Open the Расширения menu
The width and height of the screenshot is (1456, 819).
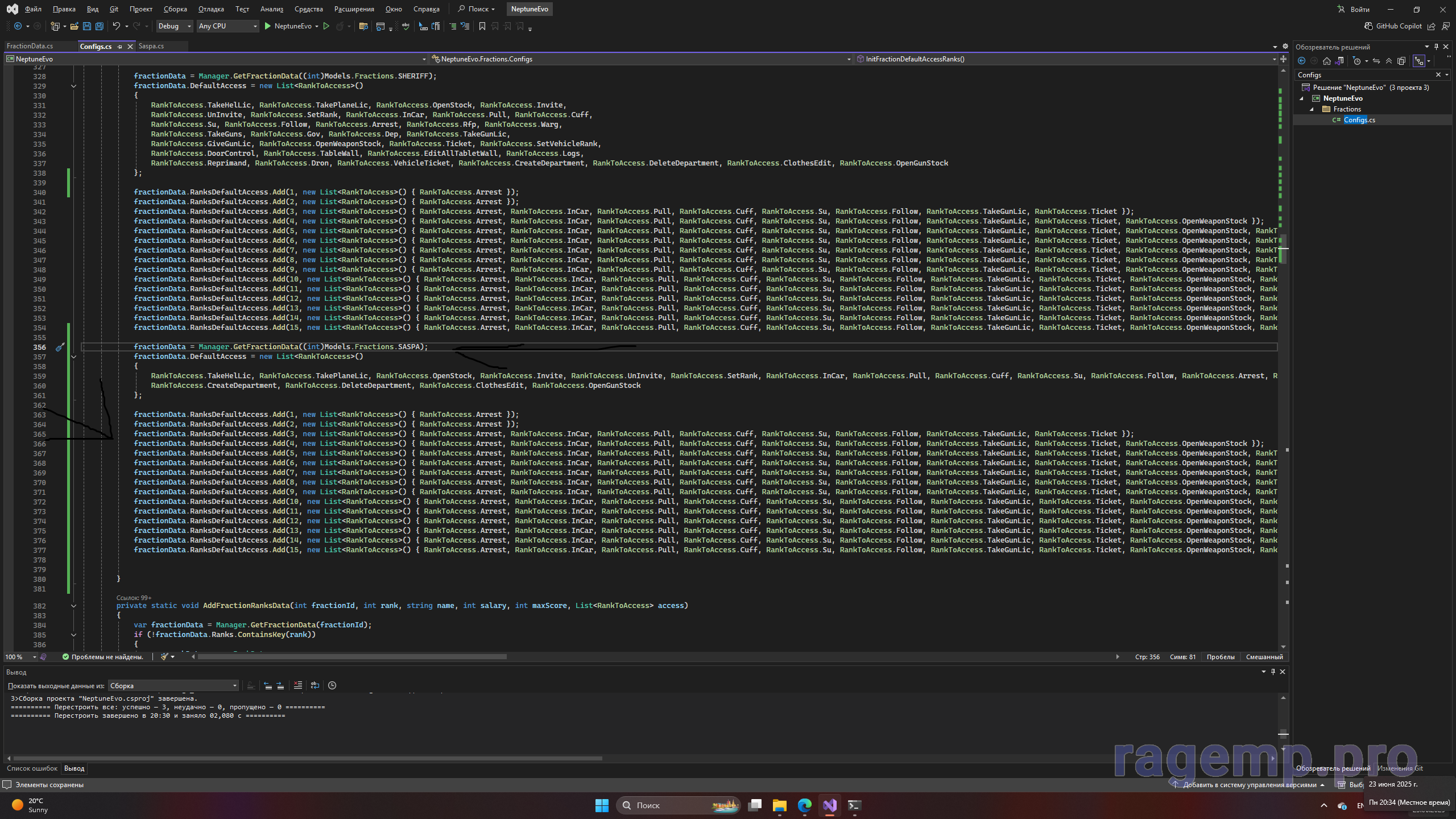(354, 9)
